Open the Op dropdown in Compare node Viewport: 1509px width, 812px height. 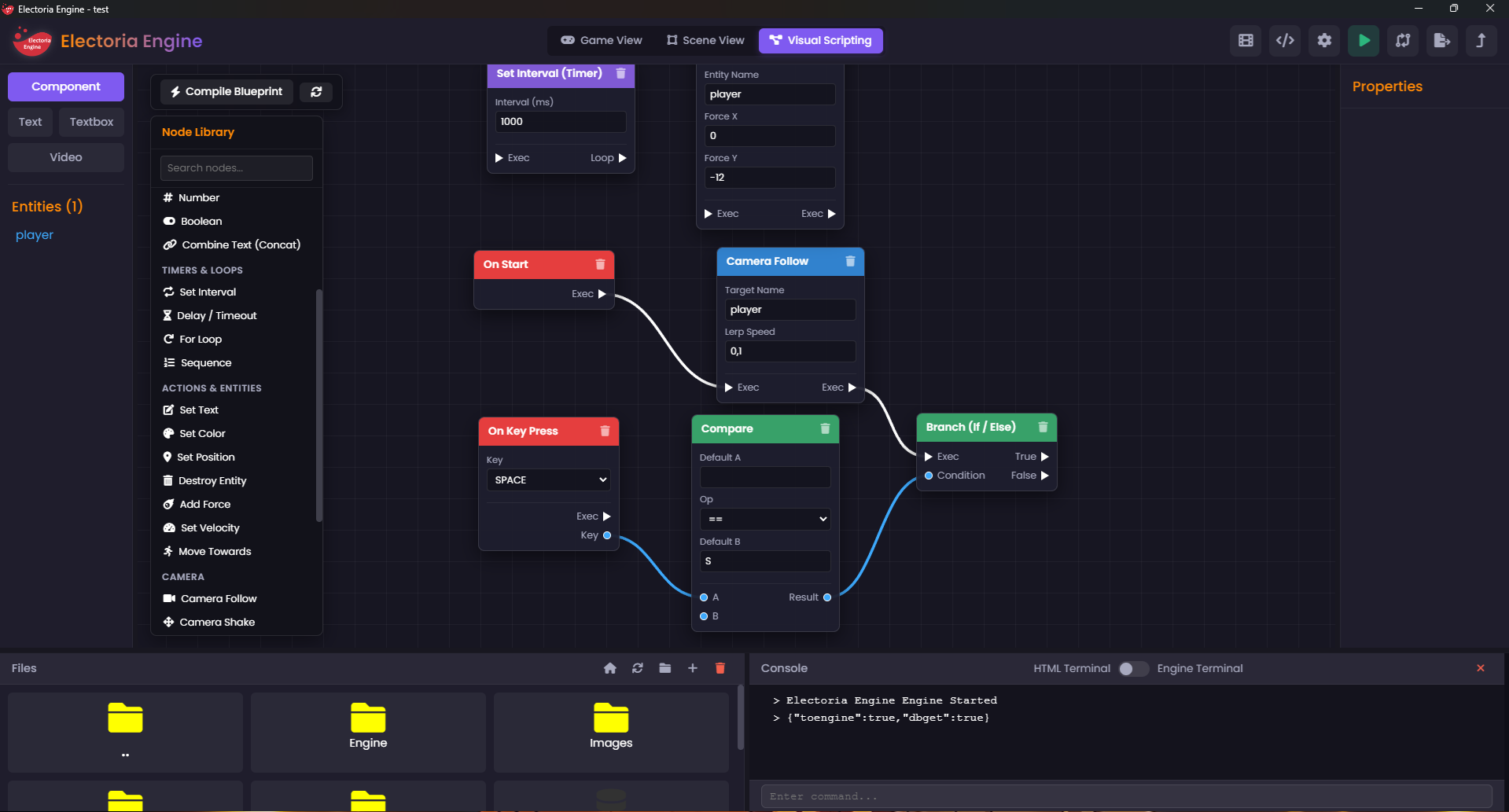pyautogui.click(x=765, y=519)
